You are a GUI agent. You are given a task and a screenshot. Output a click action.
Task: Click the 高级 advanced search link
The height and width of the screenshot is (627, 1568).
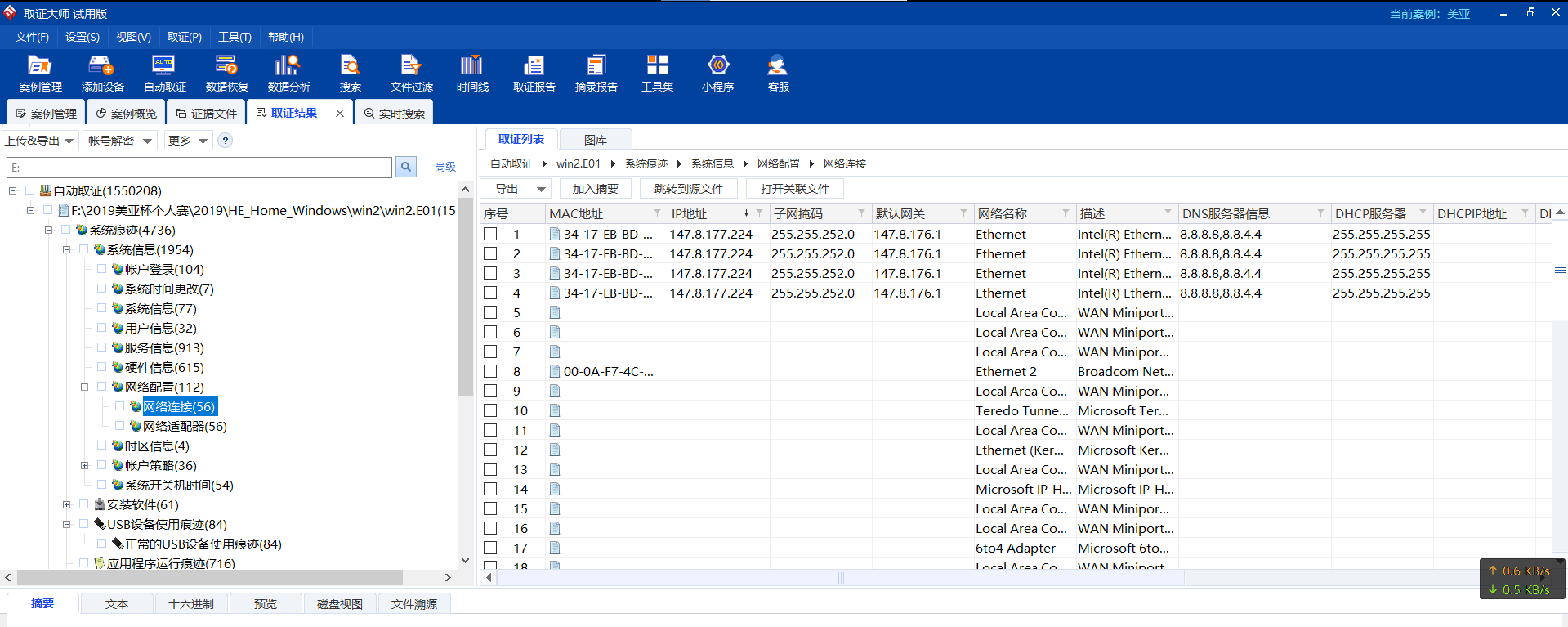(x=445, y=167)
